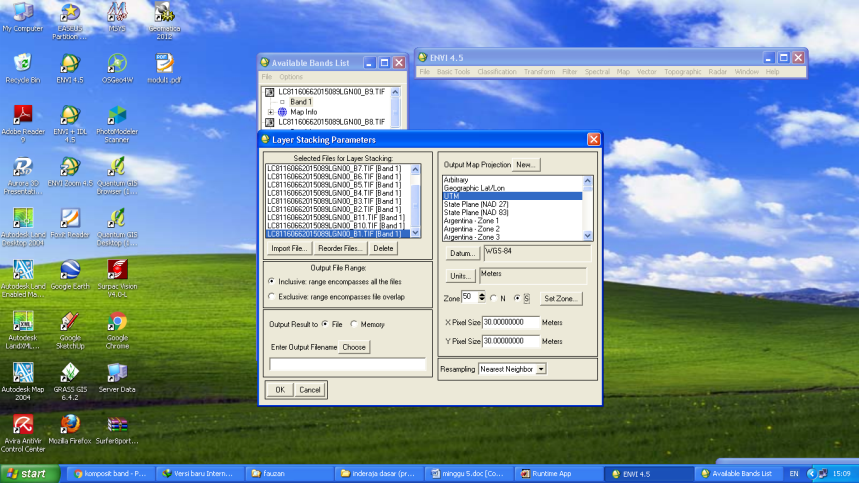
Task: Launch ENVI Zoom 4.5 shortcut
Action: (70, 171)
